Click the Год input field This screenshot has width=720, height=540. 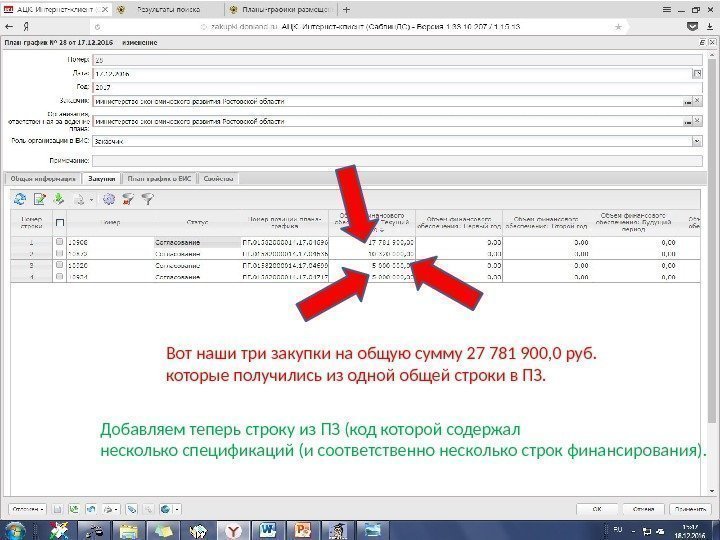coord(397,87)
